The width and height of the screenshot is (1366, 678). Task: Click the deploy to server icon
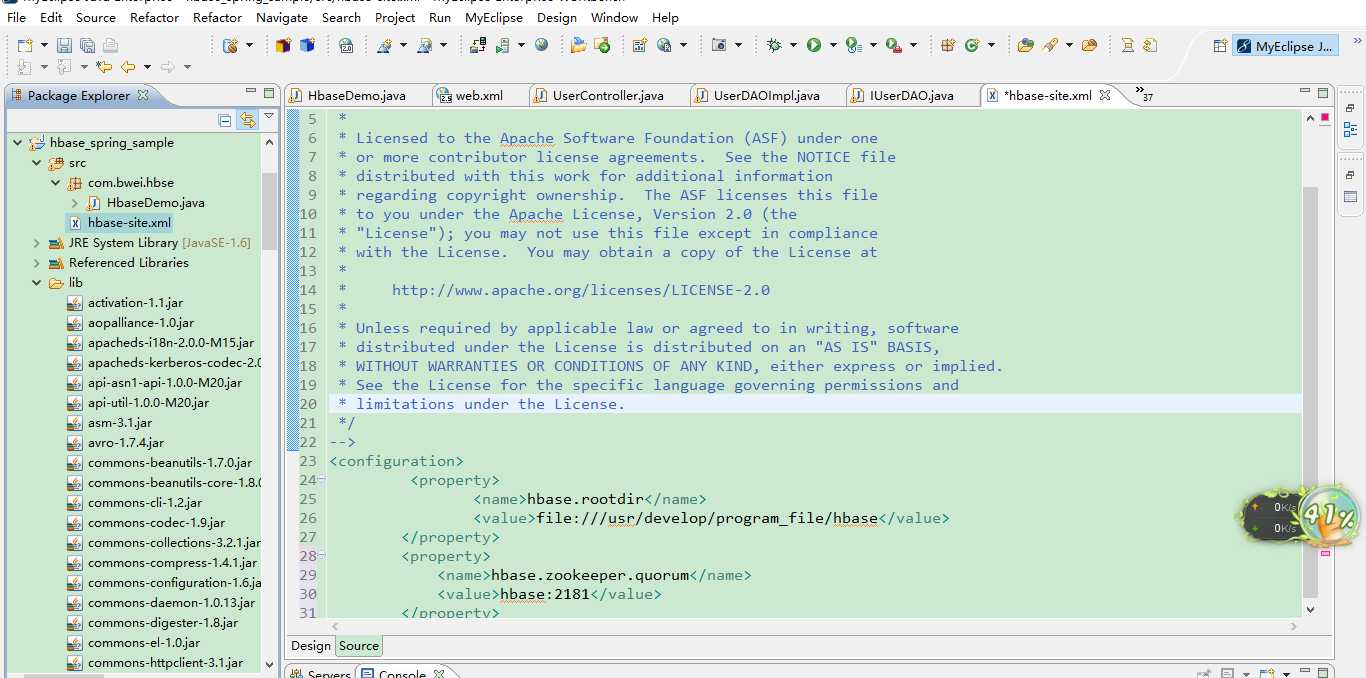coord(477,45)
